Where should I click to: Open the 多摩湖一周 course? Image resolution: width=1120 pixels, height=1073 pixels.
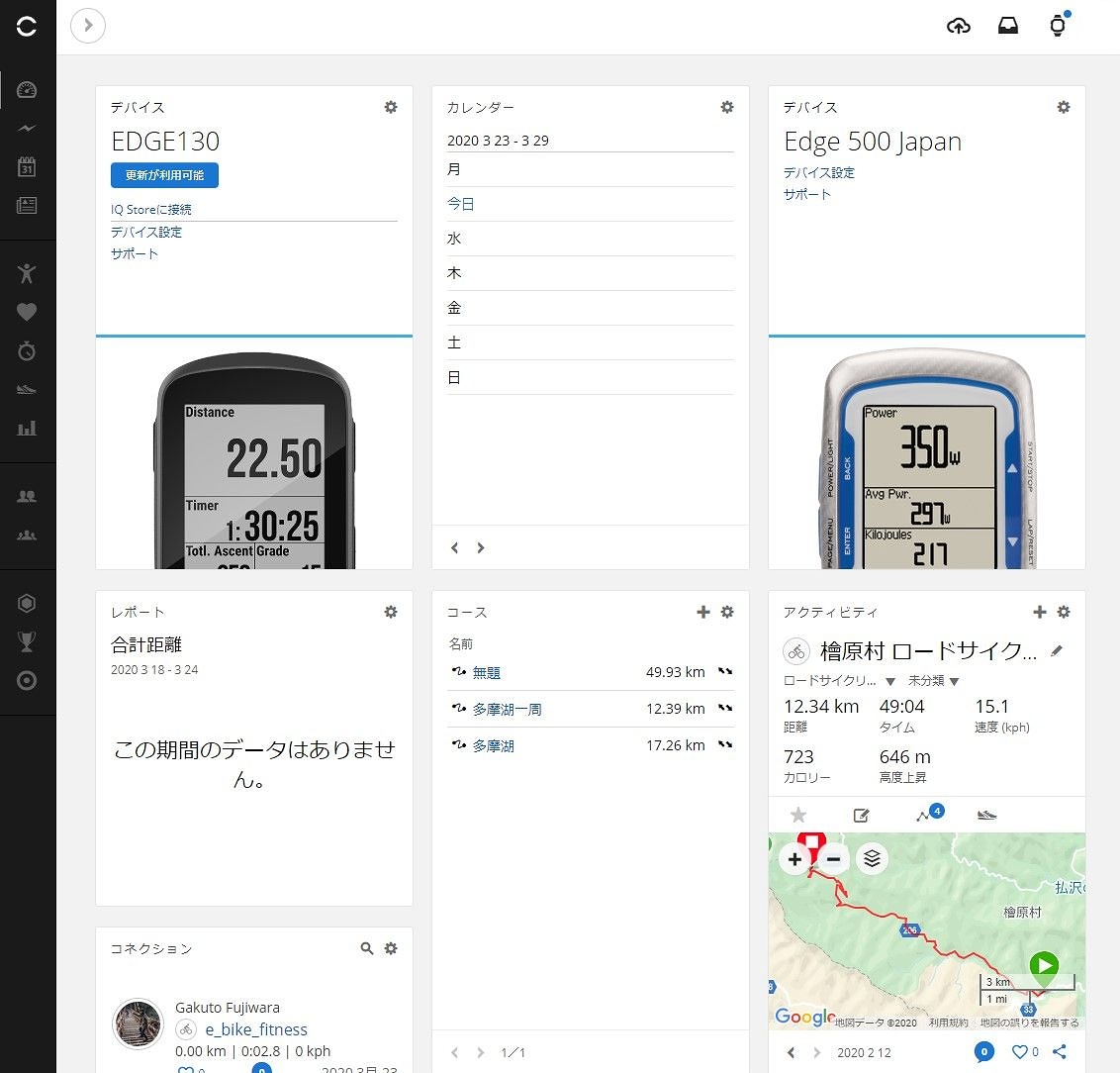pyautogui.click(x=508, y=710)
